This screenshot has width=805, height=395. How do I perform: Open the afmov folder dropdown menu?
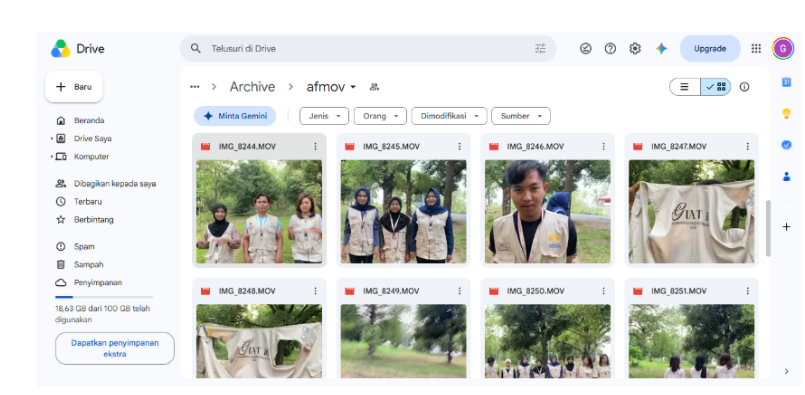pos(353,87)
